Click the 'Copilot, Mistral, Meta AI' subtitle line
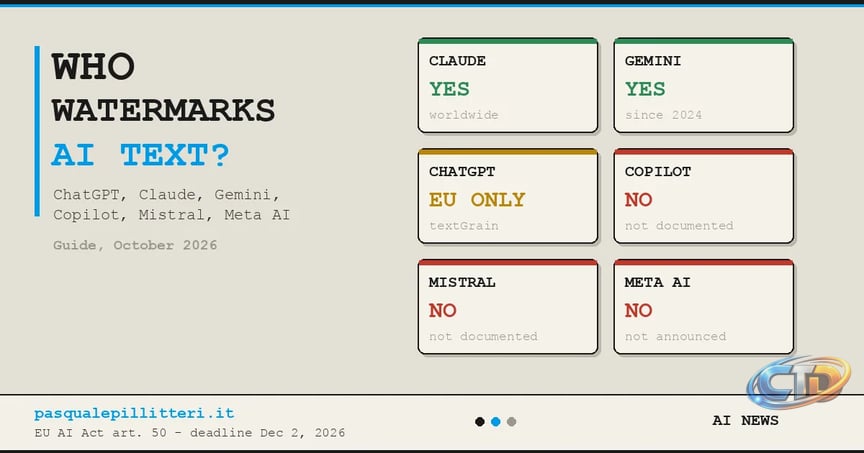 171,215
